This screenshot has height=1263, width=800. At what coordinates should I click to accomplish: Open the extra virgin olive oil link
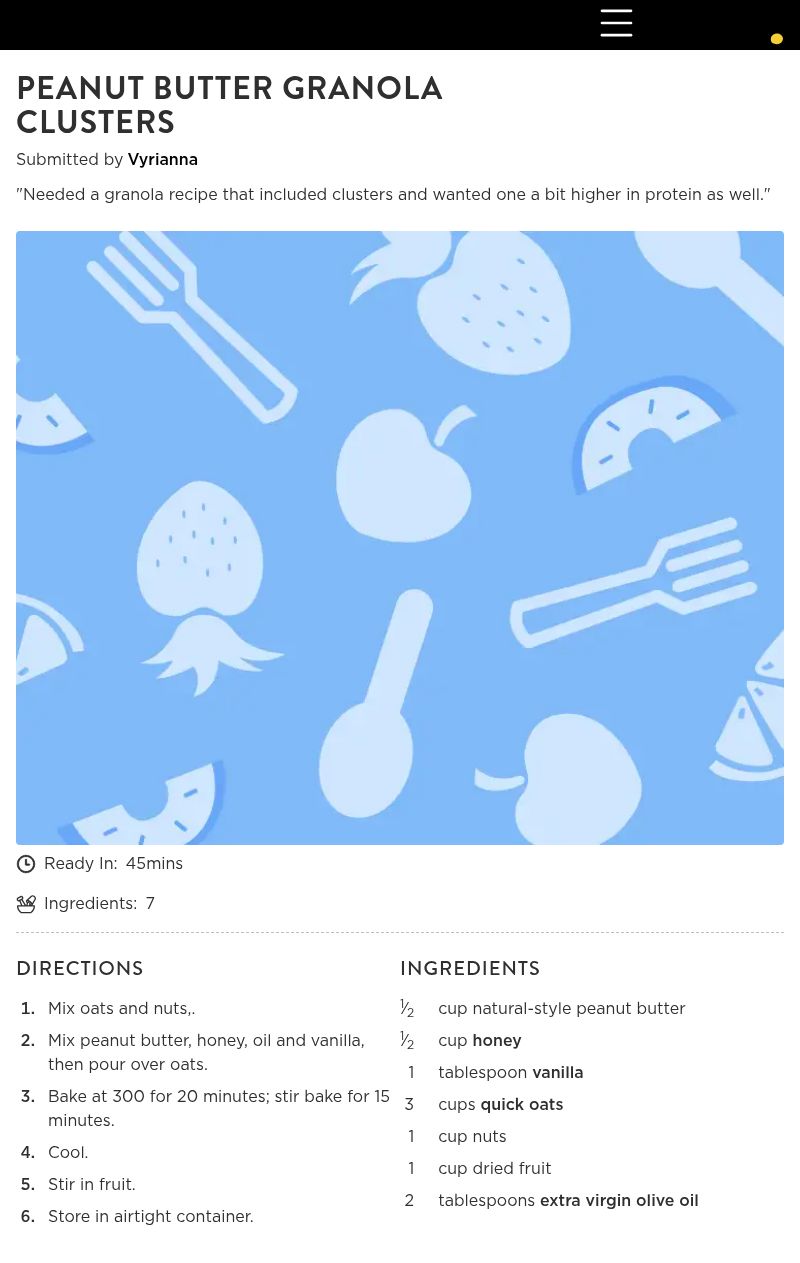pos(619,1201)
